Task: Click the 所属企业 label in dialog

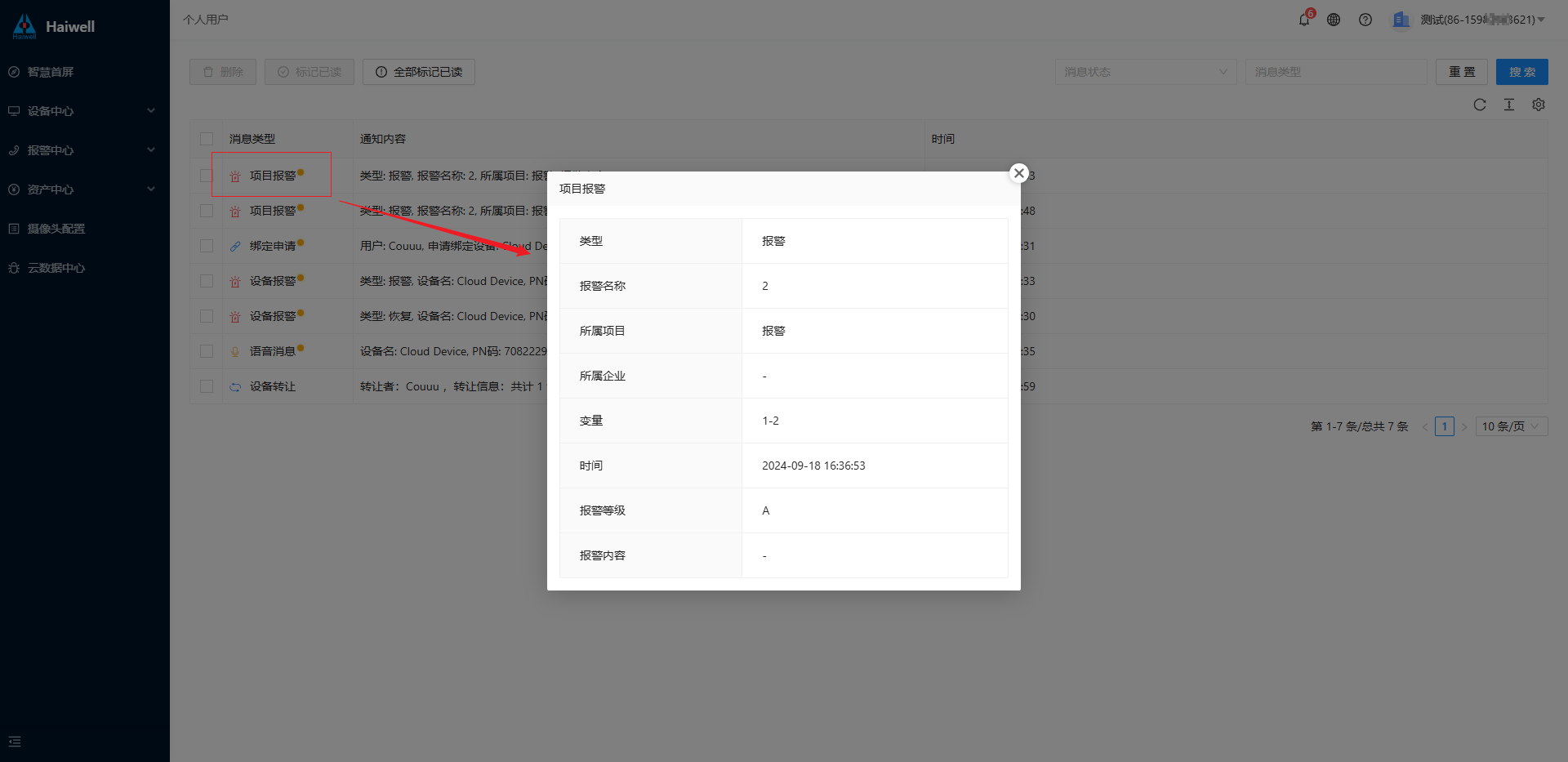Action: tap(603, 376)
